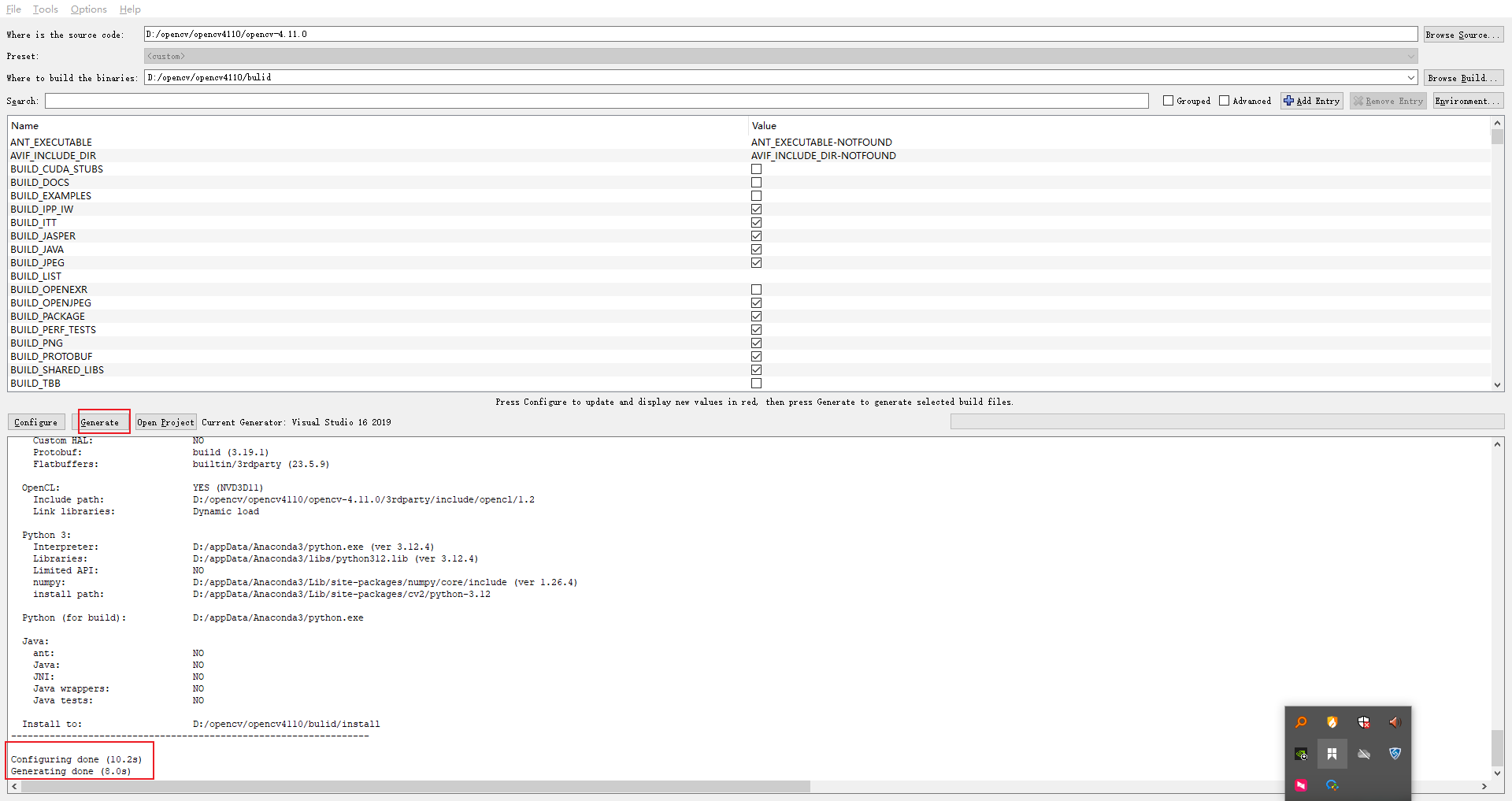1512x801 pixels.
Task: Uncheck the BUILD_JAVA option
Action: (756, 249)
